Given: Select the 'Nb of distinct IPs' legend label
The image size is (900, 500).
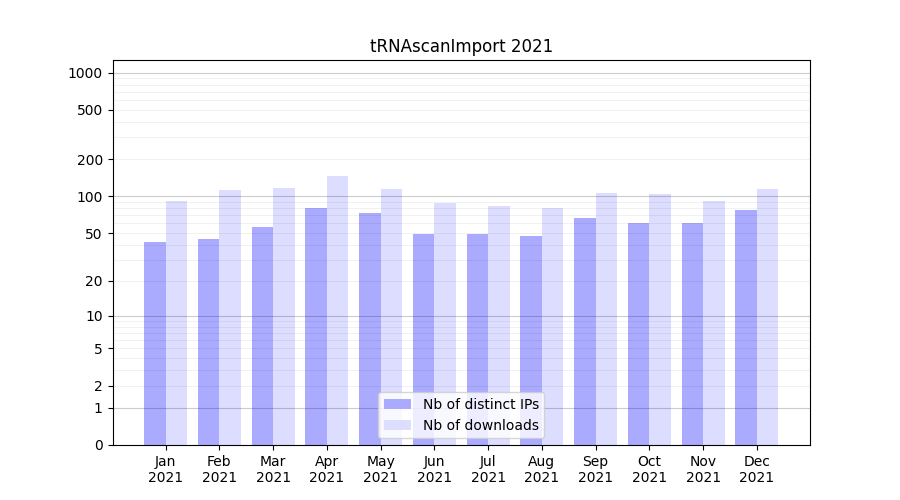Looking at the screenshot, I should pyautogui.click(x=480, y=404).
